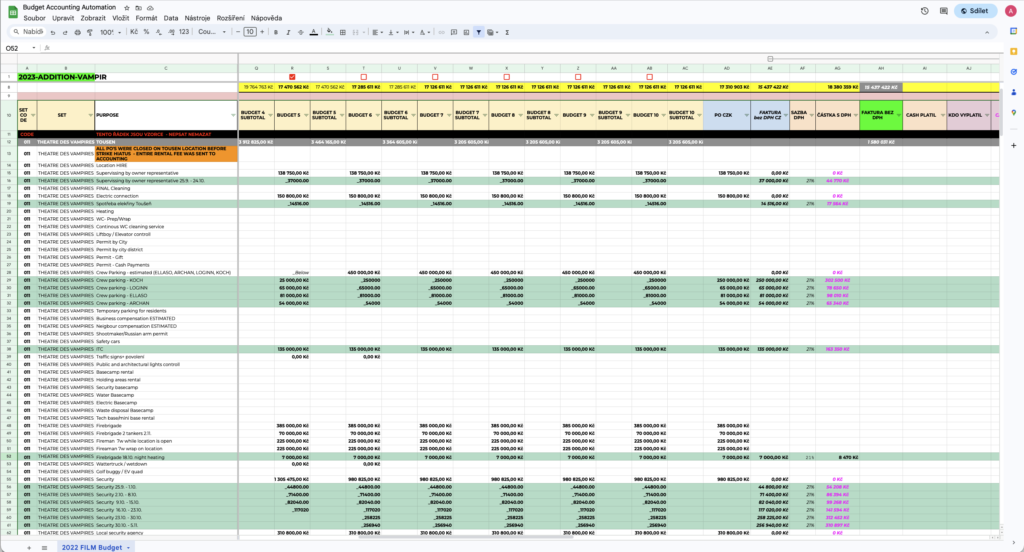Toggle the active filter icon

pos(478,32)
